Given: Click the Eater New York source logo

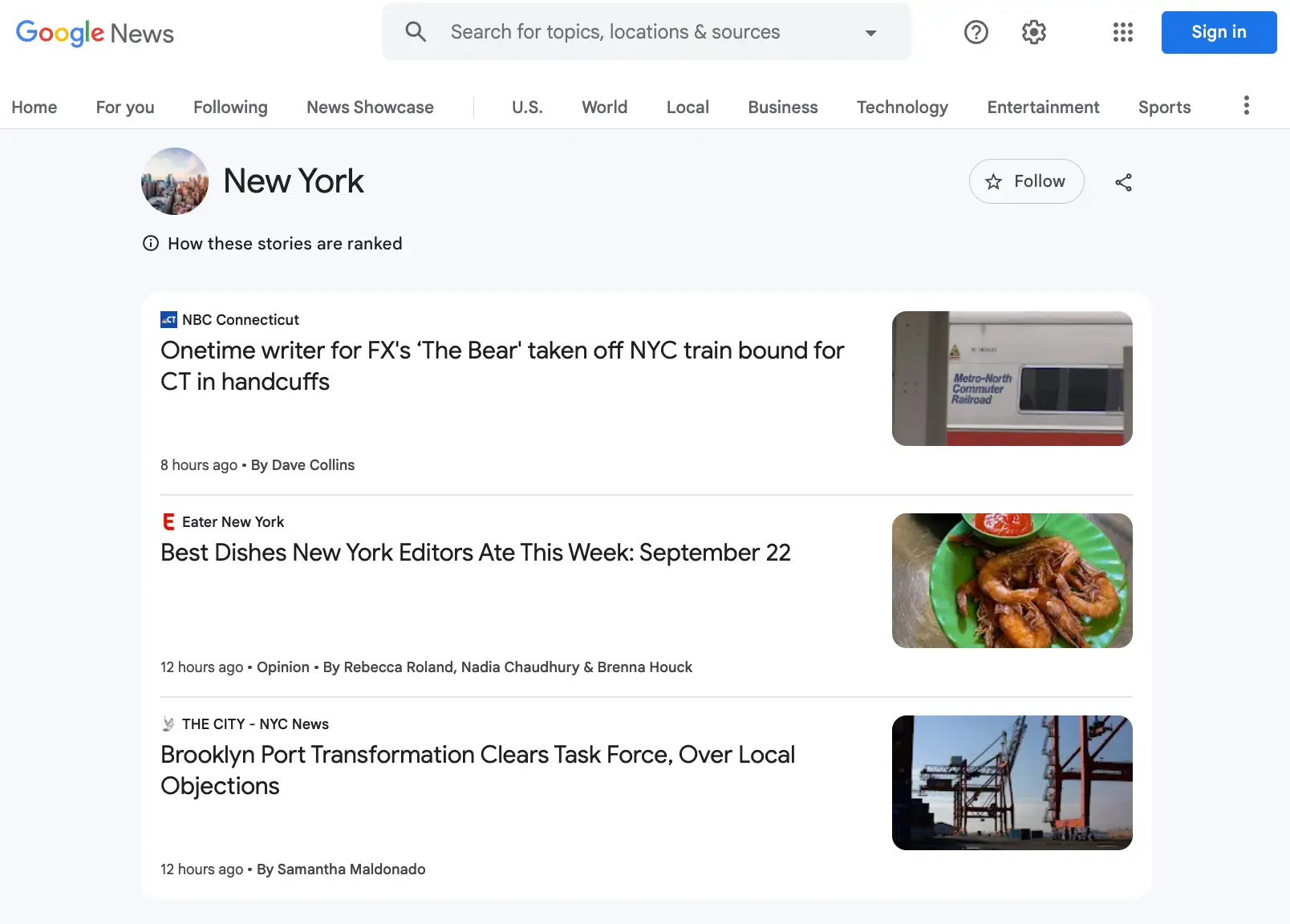Looking at the screenshot, I should click(168, 521).
